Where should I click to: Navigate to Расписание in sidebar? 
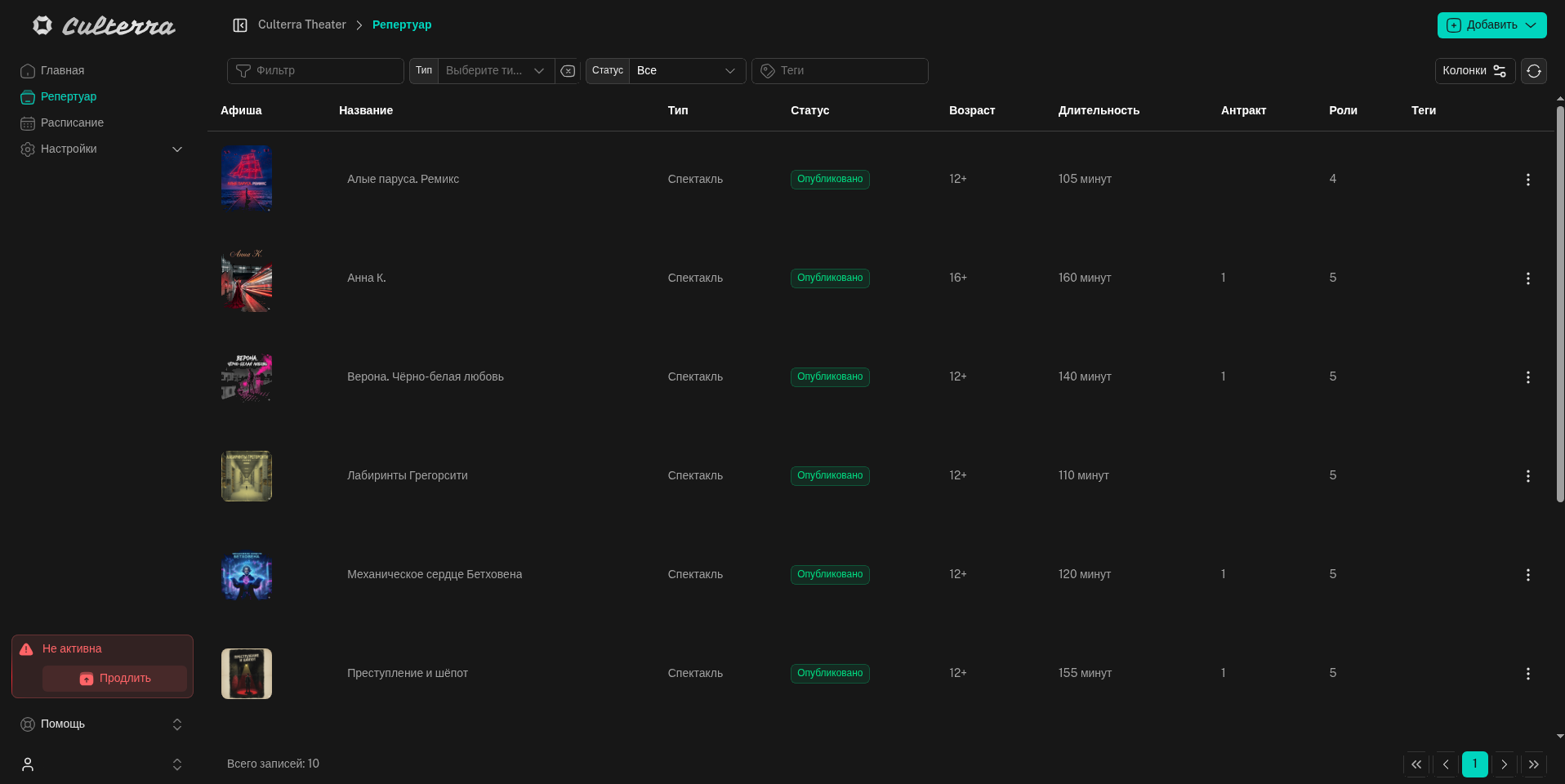(x=72, y=122)
